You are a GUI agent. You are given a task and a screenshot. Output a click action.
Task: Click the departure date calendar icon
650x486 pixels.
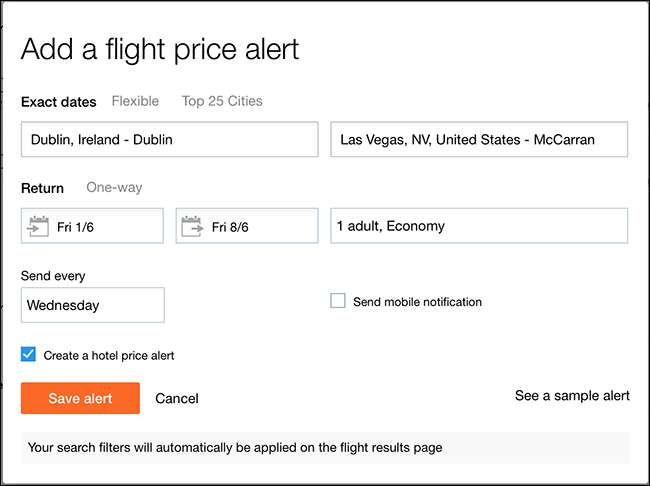click(x=39, y=226)
